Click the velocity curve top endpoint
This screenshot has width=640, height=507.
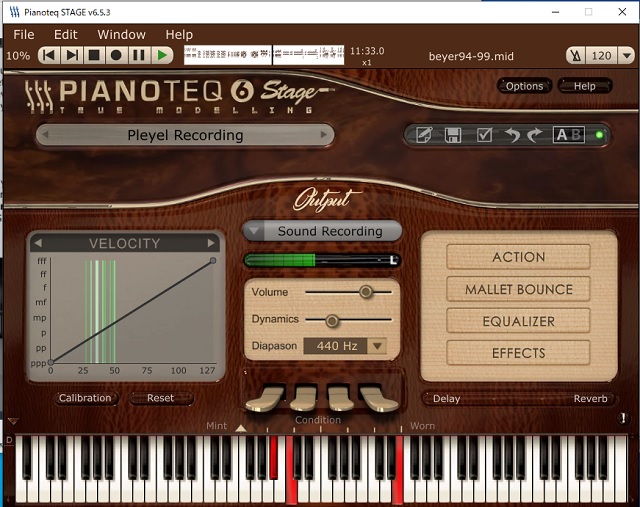click(x=213, y=260)
